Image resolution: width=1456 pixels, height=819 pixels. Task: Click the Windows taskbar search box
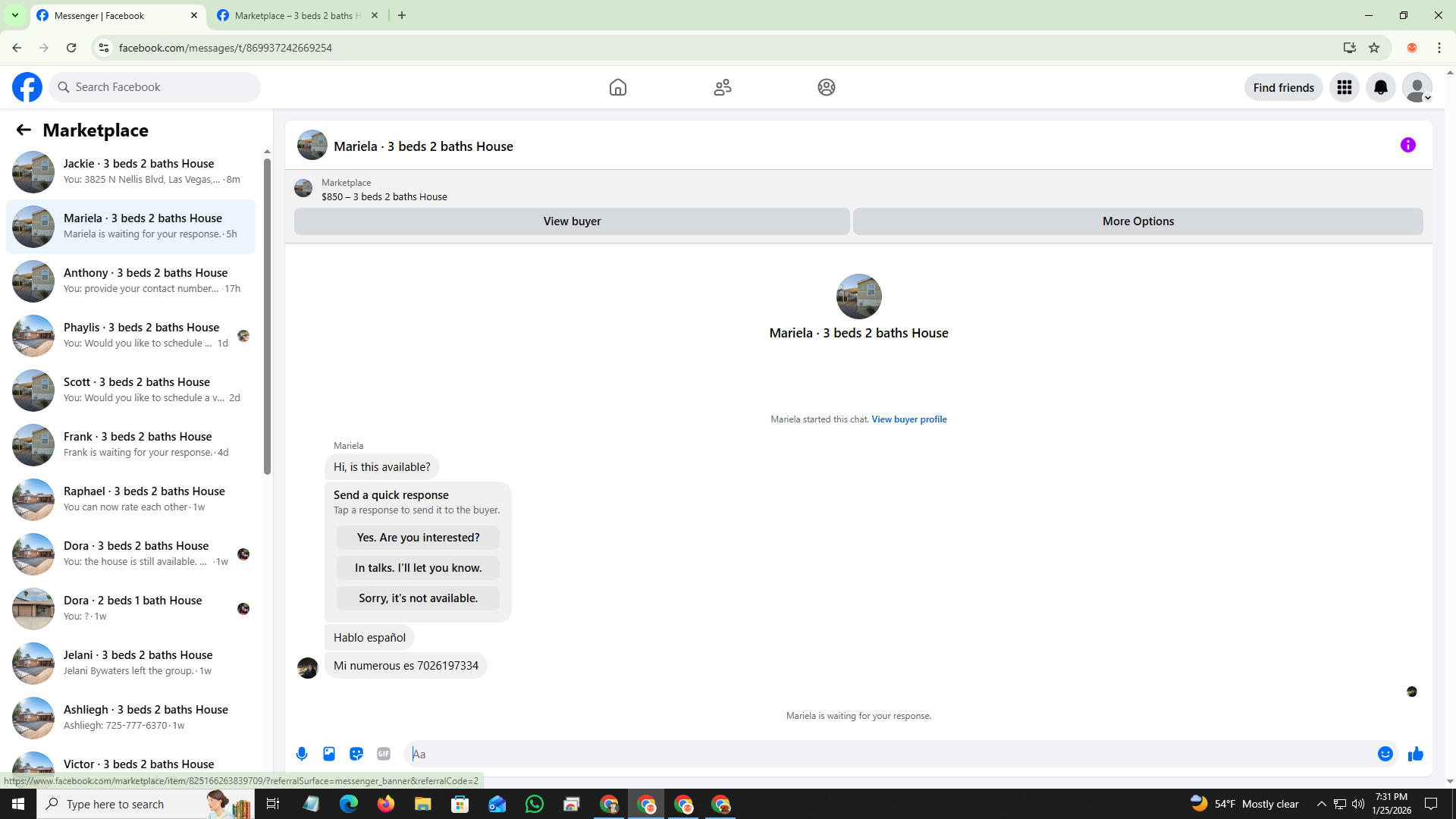[x=144, y=804]
